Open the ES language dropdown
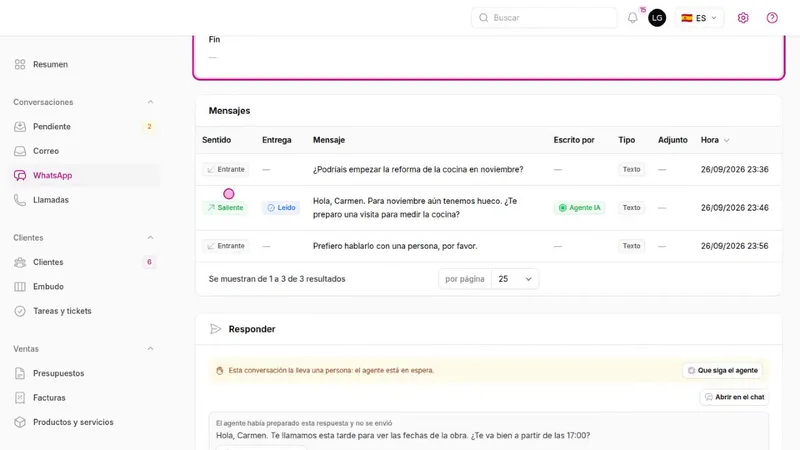This screenshot has width=800, height=450. coord(699,18)
